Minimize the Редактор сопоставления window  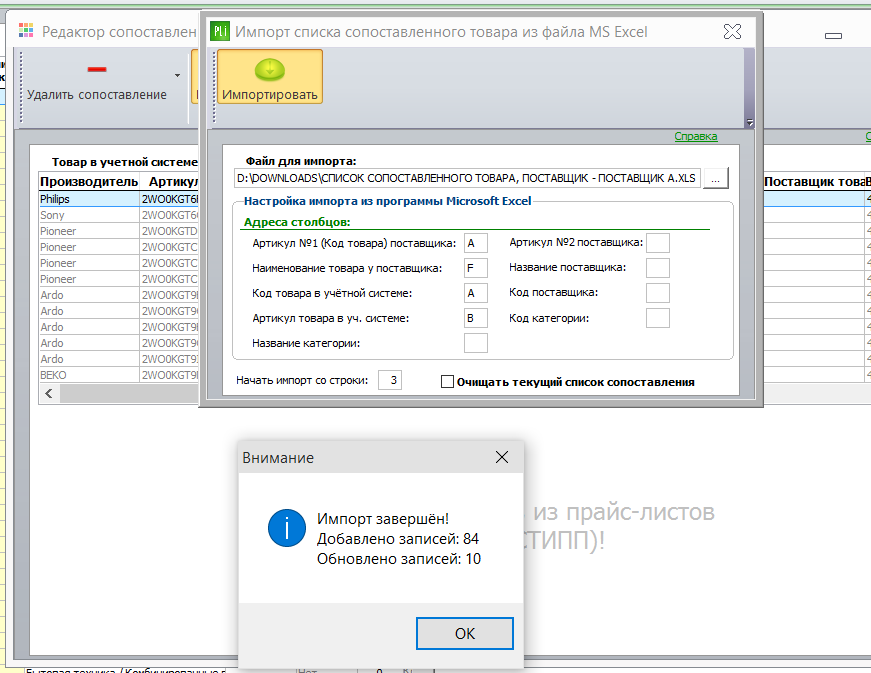coord(833,36)
